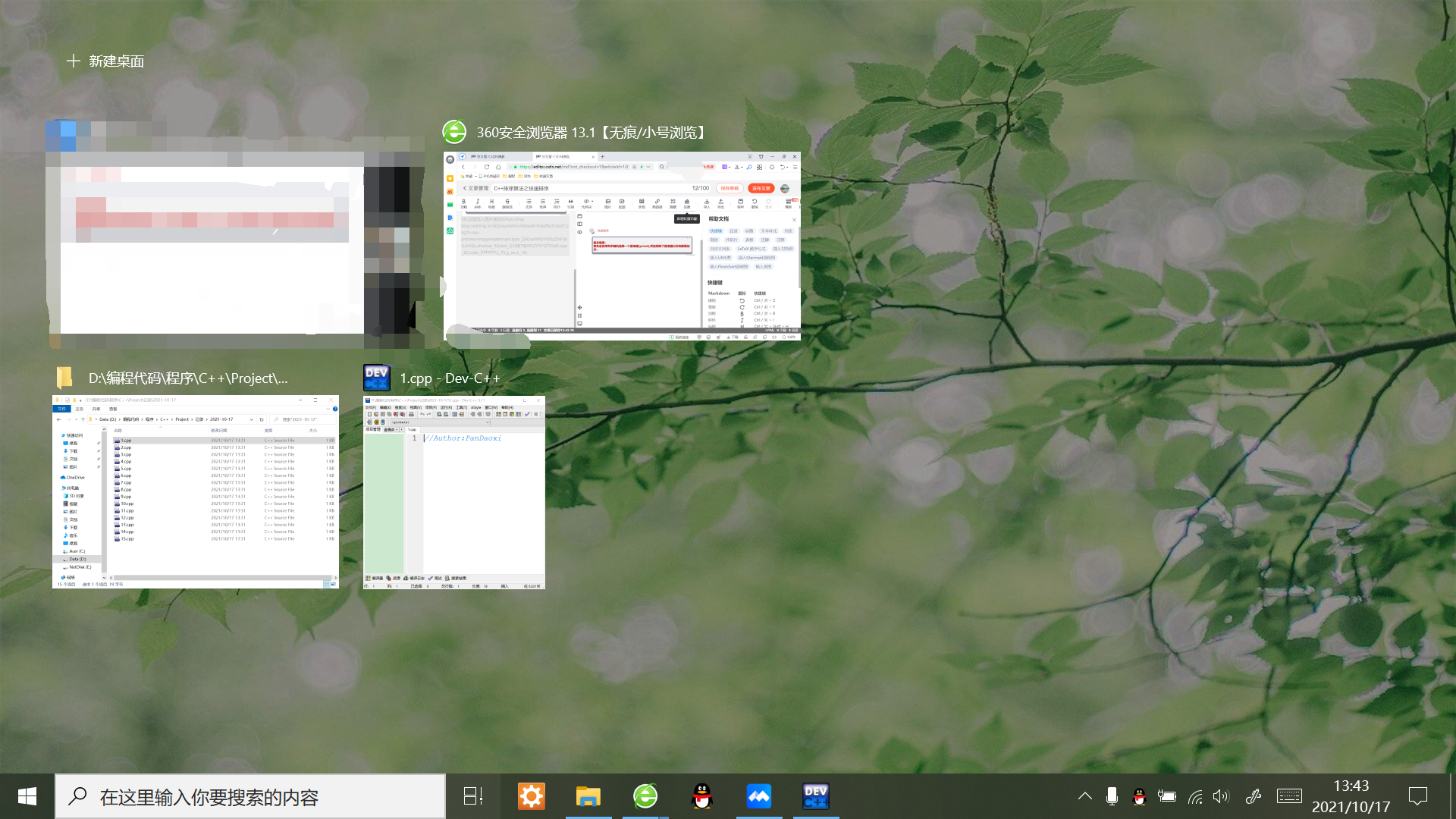Click the 360 browser logo beside window title
This screenshot has height=819, width=1456.
pos(454,132)
